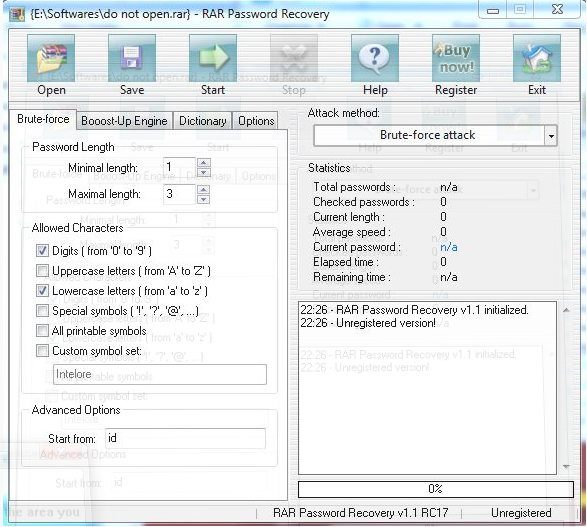Click the Custom symbol set text box

(160, 374)
